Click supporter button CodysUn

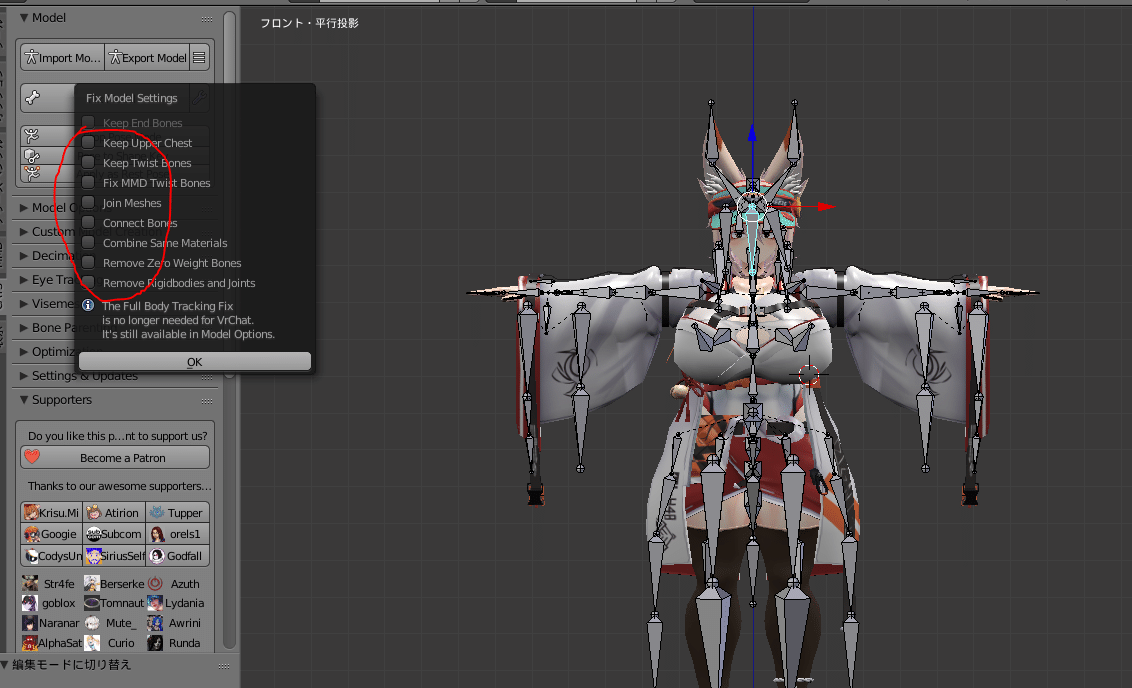[x=52, y=556]
